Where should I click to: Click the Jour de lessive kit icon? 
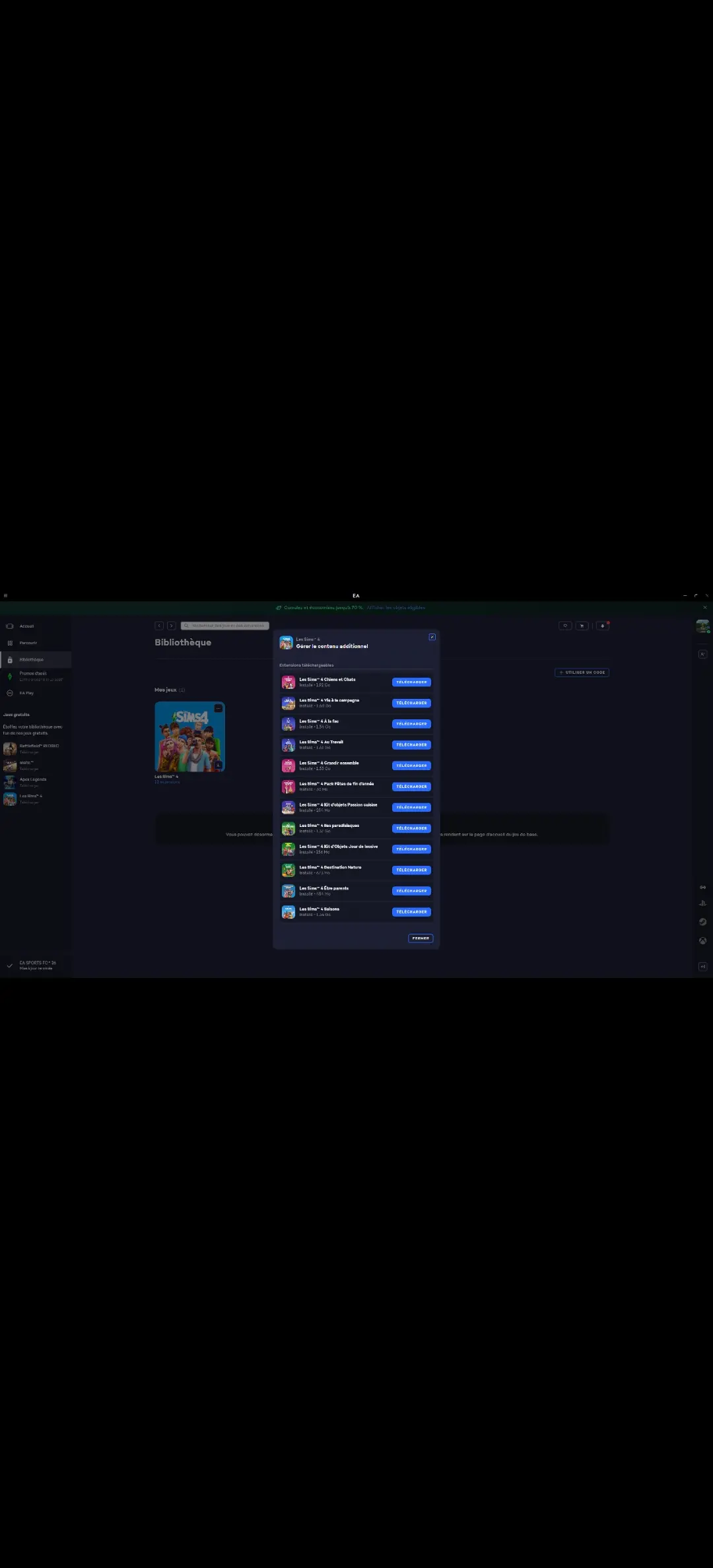(289, 849)
